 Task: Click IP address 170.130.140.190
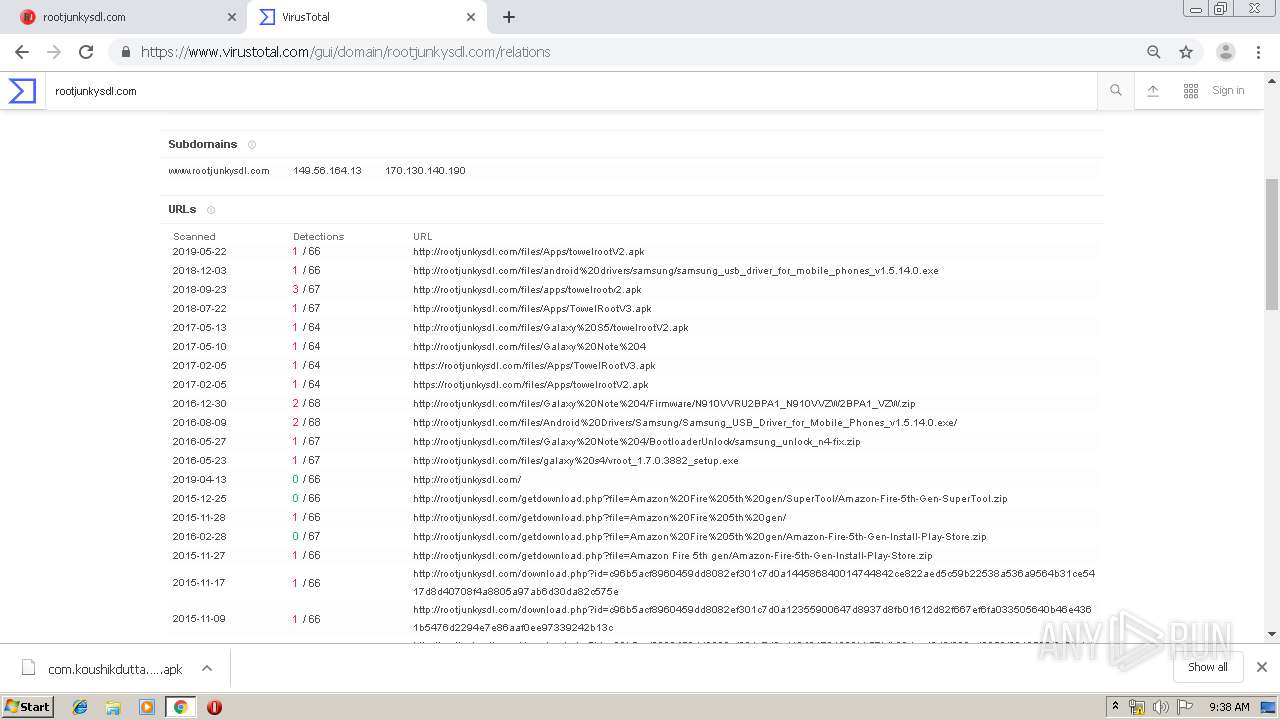coord(425,171)
